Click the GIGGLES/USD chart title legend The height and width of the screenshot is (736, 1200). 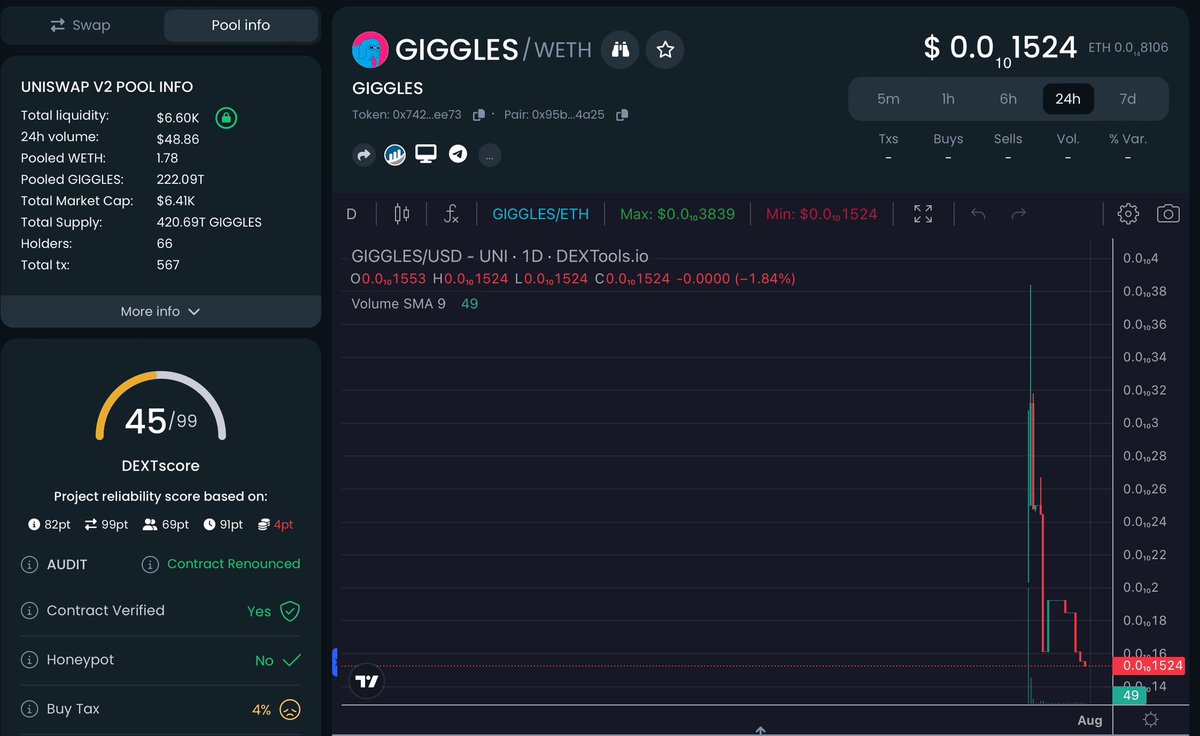[499, 257]
